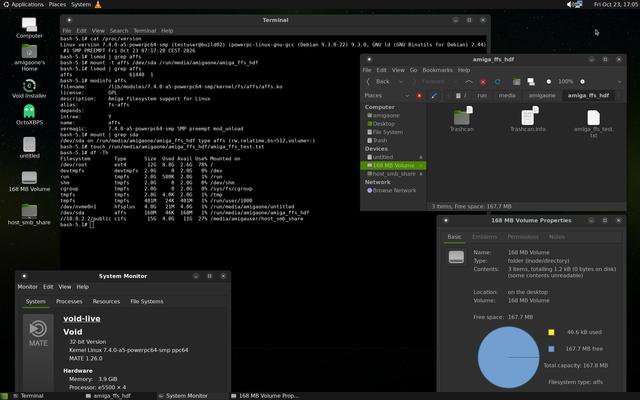The image size is (640, 400).
Task: Show desktop button in bottom panel
Action: 4,396
